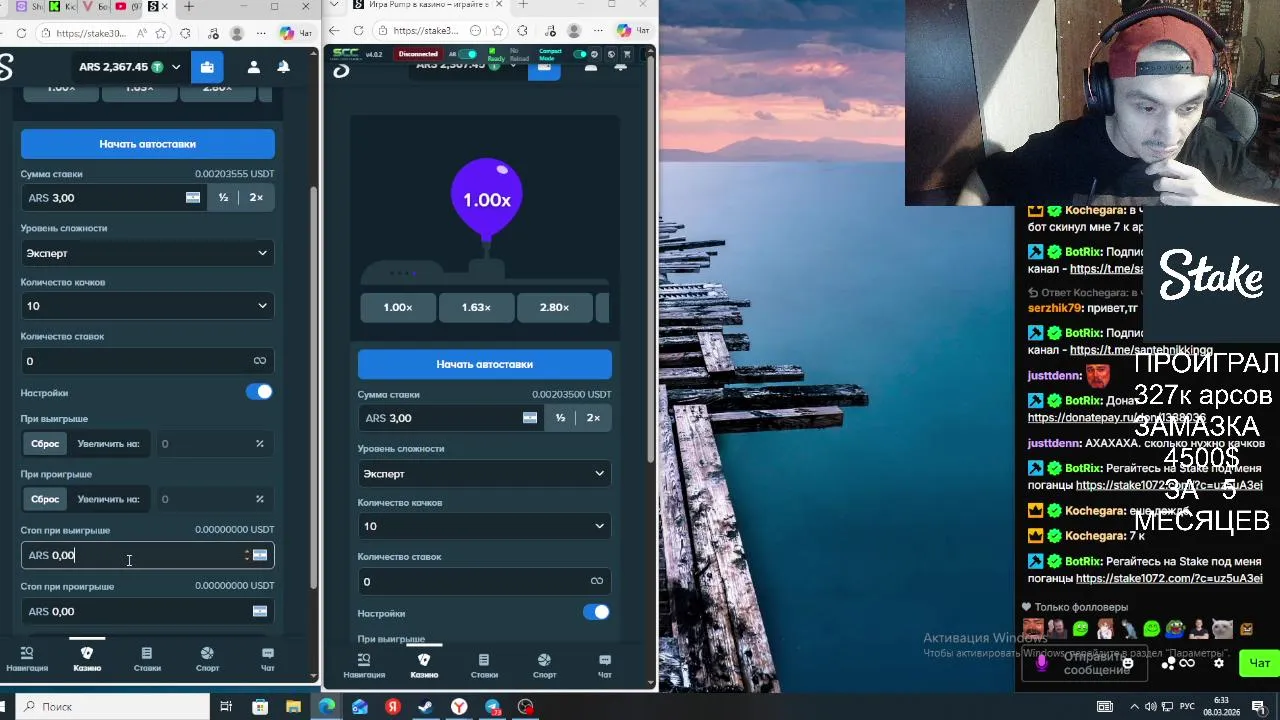Image resolution: width=1280 pixels, height=720 pixels.
Task: Open the Количество качков dropdown in the right window
Action: click(484, 526)
